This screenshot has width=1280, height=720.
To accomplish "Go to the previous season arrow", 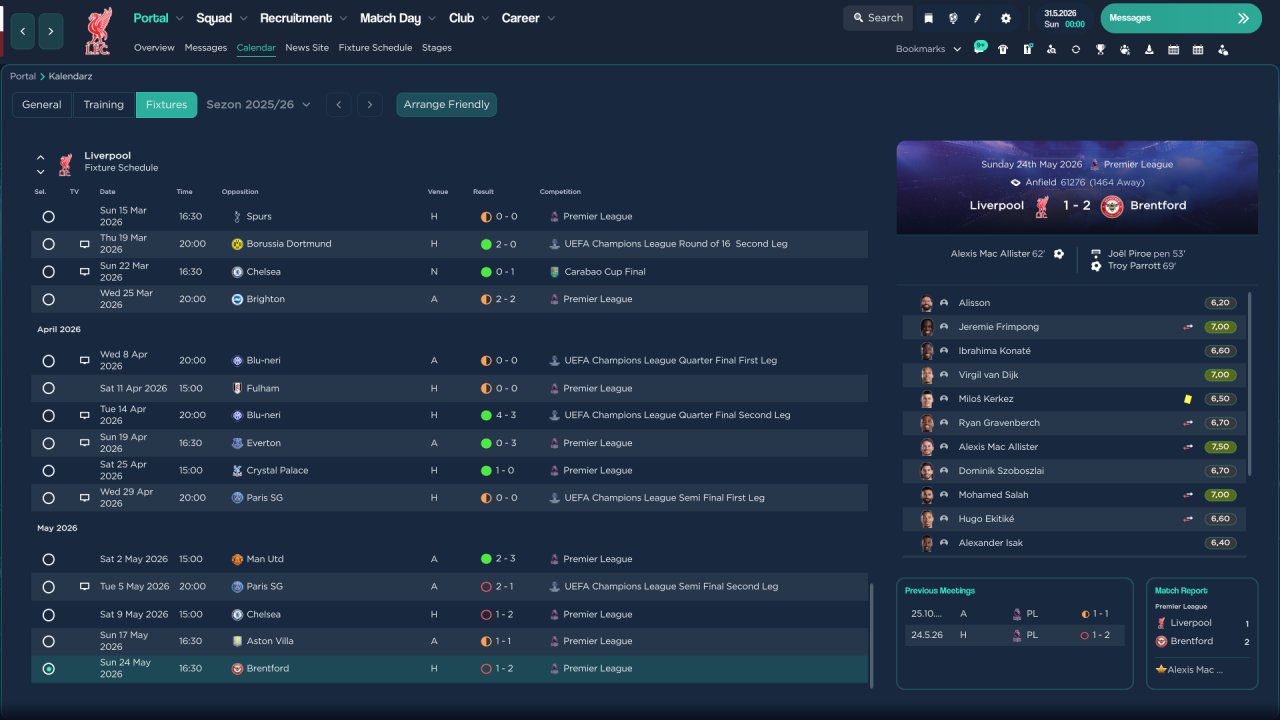I will click(339, 105).
